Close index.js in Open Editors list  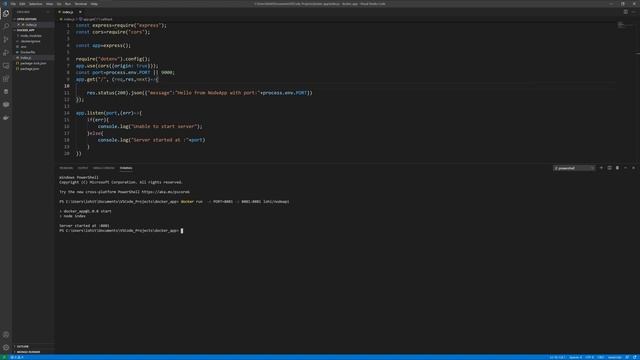pos(18,25)
